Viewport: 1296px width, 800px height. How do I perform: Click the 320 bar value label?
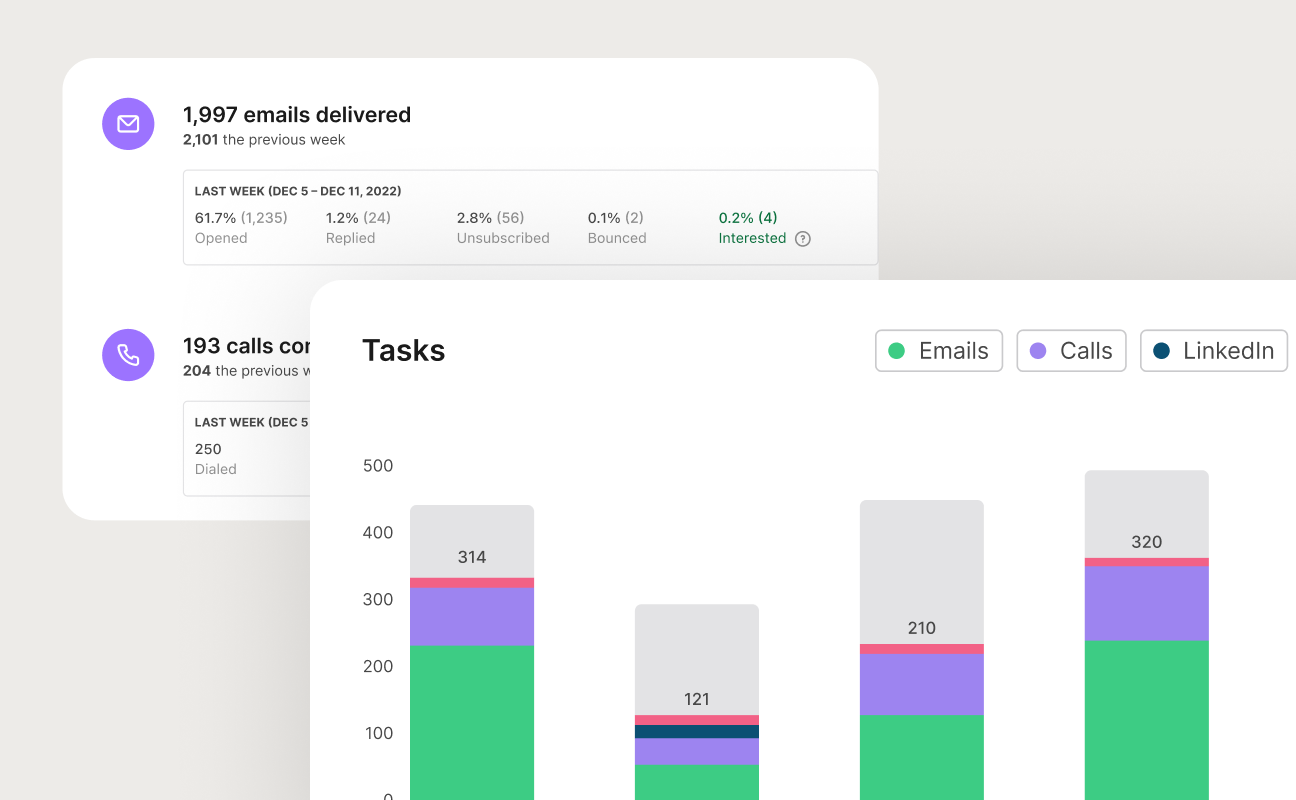pos(1146,542)
